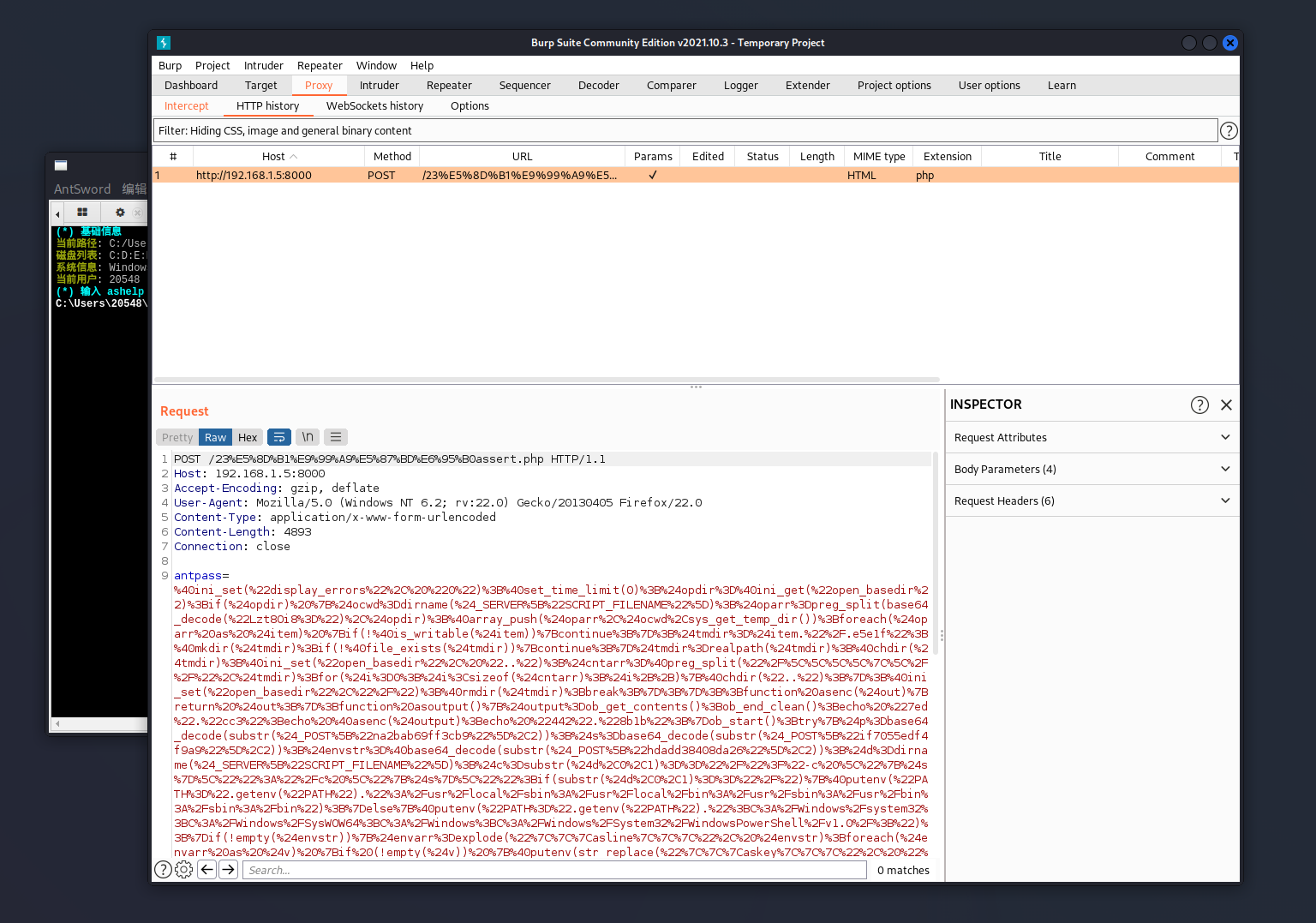This screenshot has width=1316, height=923.
Task: Switch to the Decoder tab
Action: pyautogui.click(x=599, y=85)
